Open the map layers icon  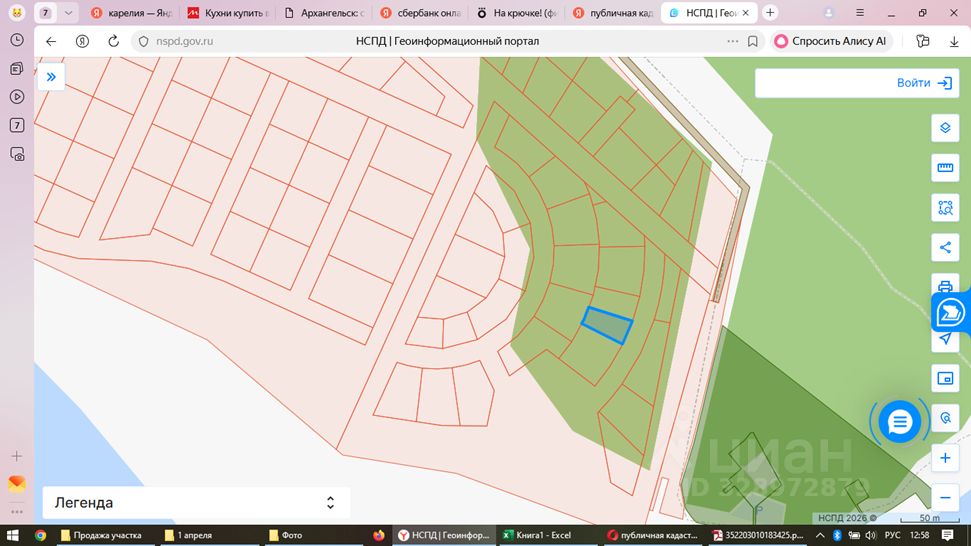click(945, 128)
